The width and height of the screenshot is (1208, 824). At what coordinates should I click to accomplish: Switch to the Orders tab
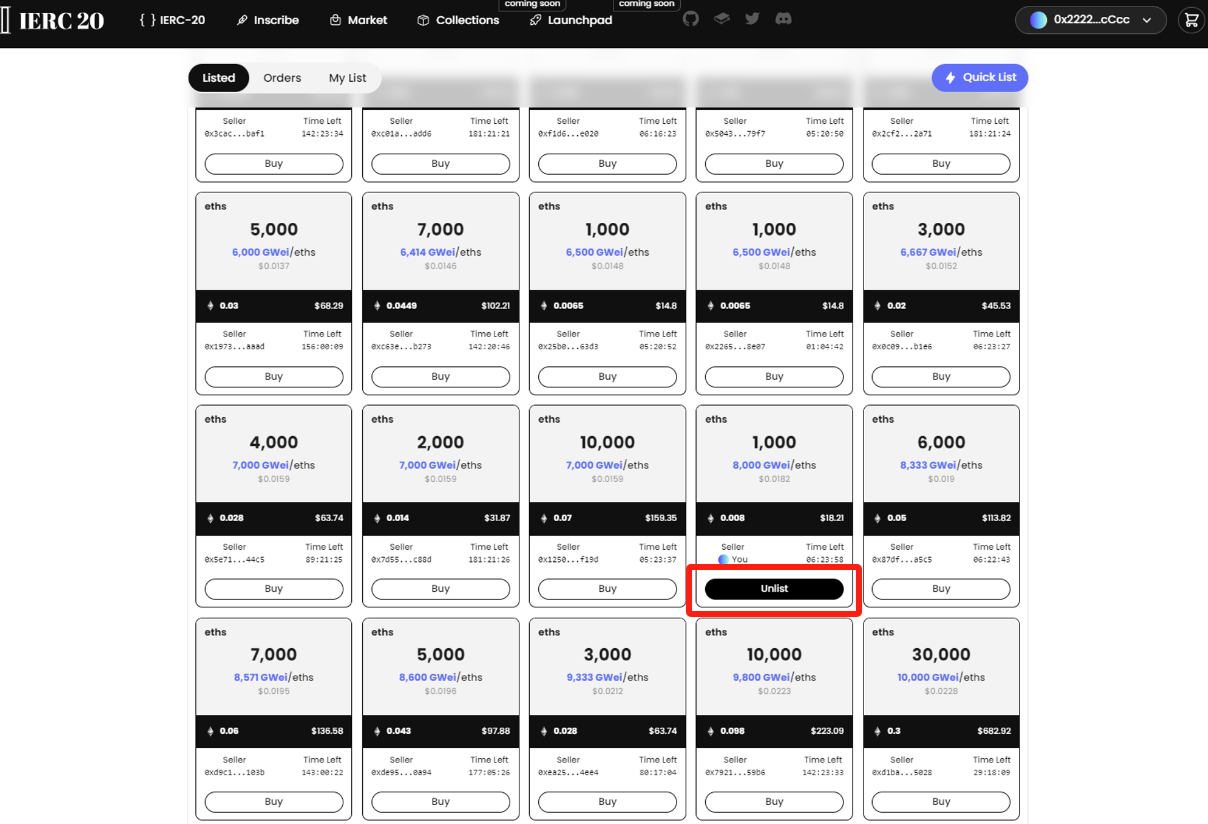[282, 78]
